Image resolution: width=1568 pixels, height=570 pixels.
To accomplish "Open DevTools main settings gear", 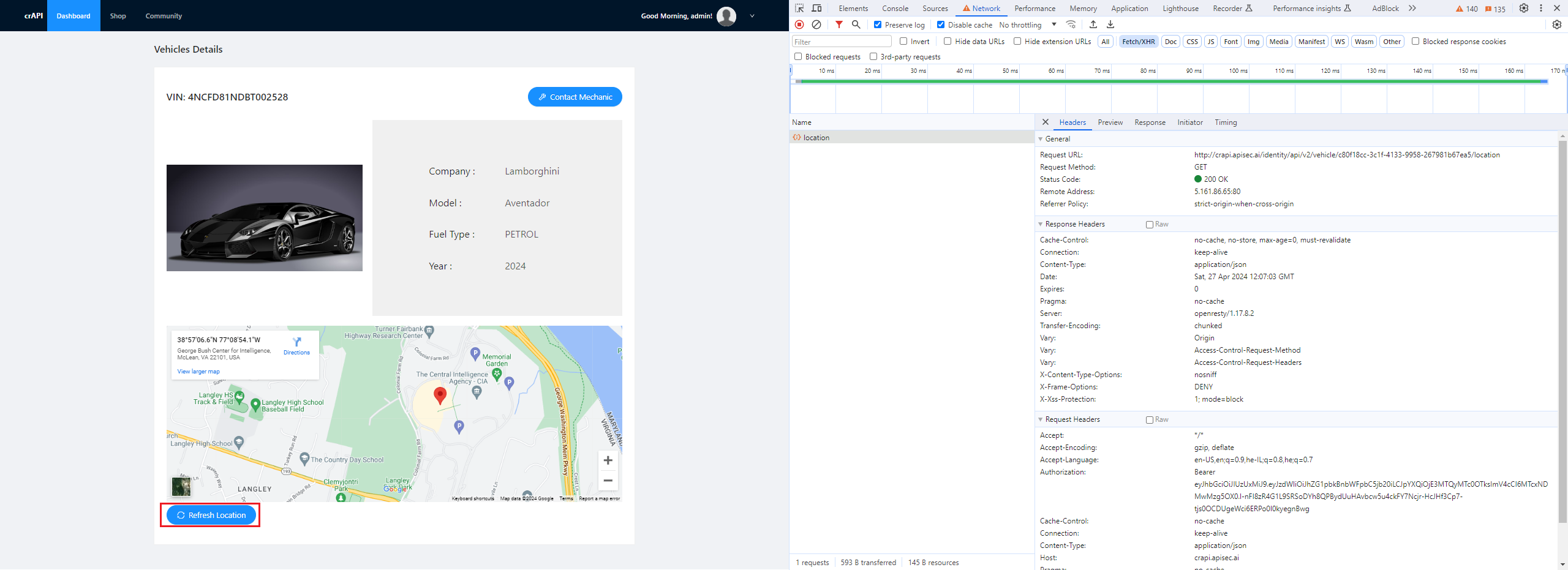I will 1524,8.
